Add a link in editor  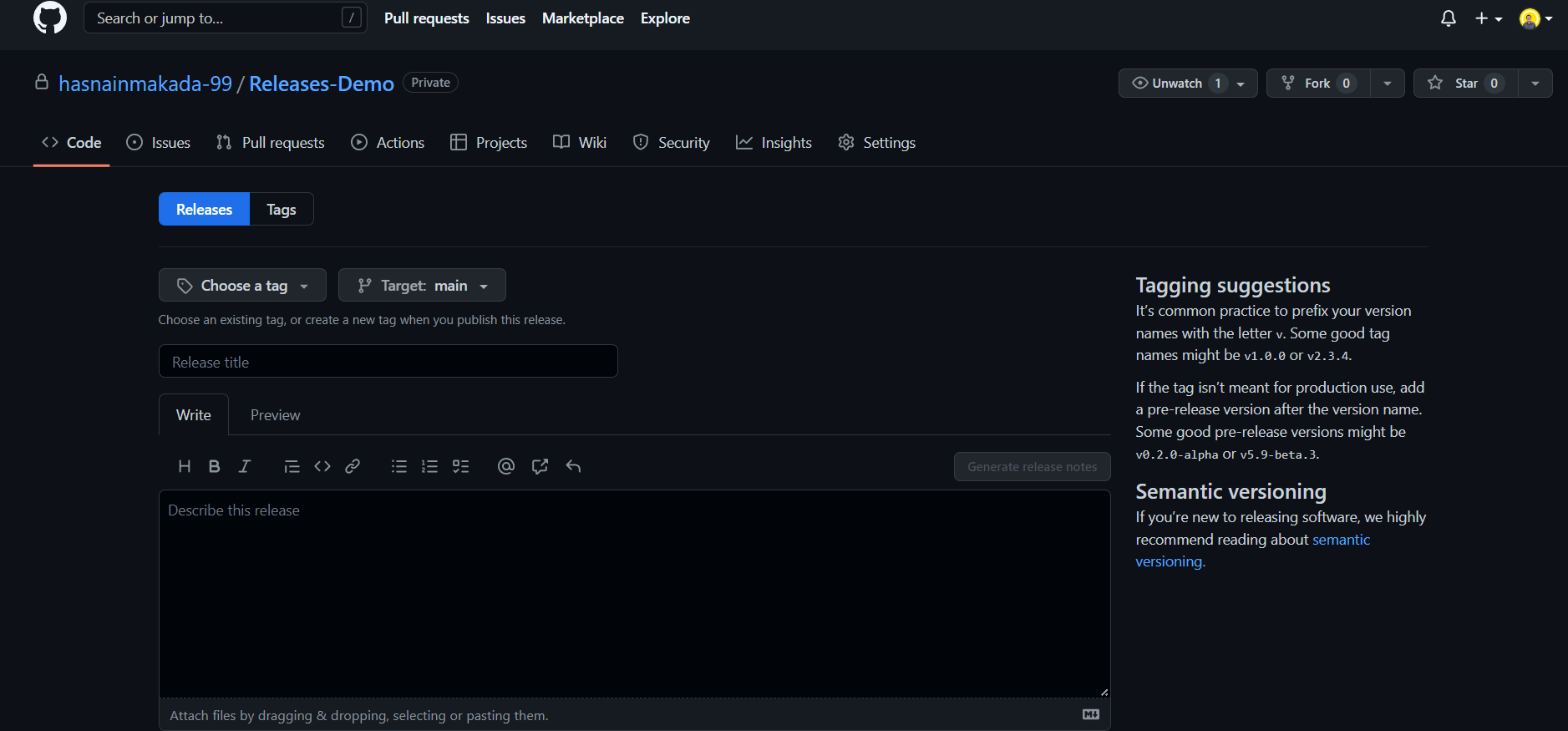(x=353, y=466)
